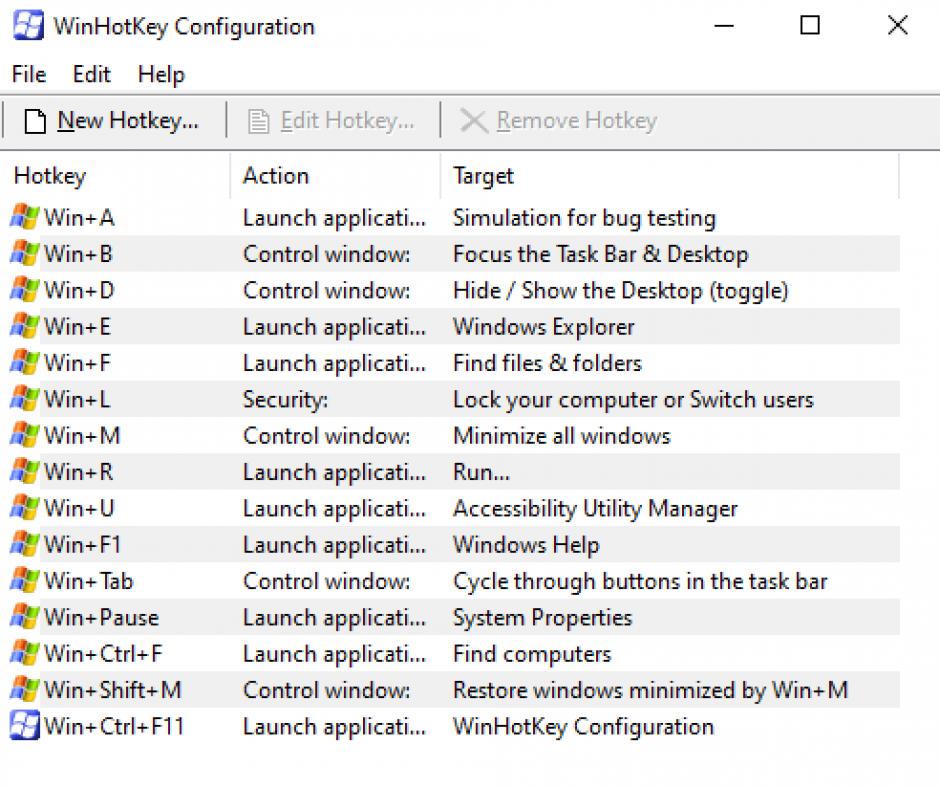Sort by the Action column header
940x788 pixels.
tap(276, 176)
